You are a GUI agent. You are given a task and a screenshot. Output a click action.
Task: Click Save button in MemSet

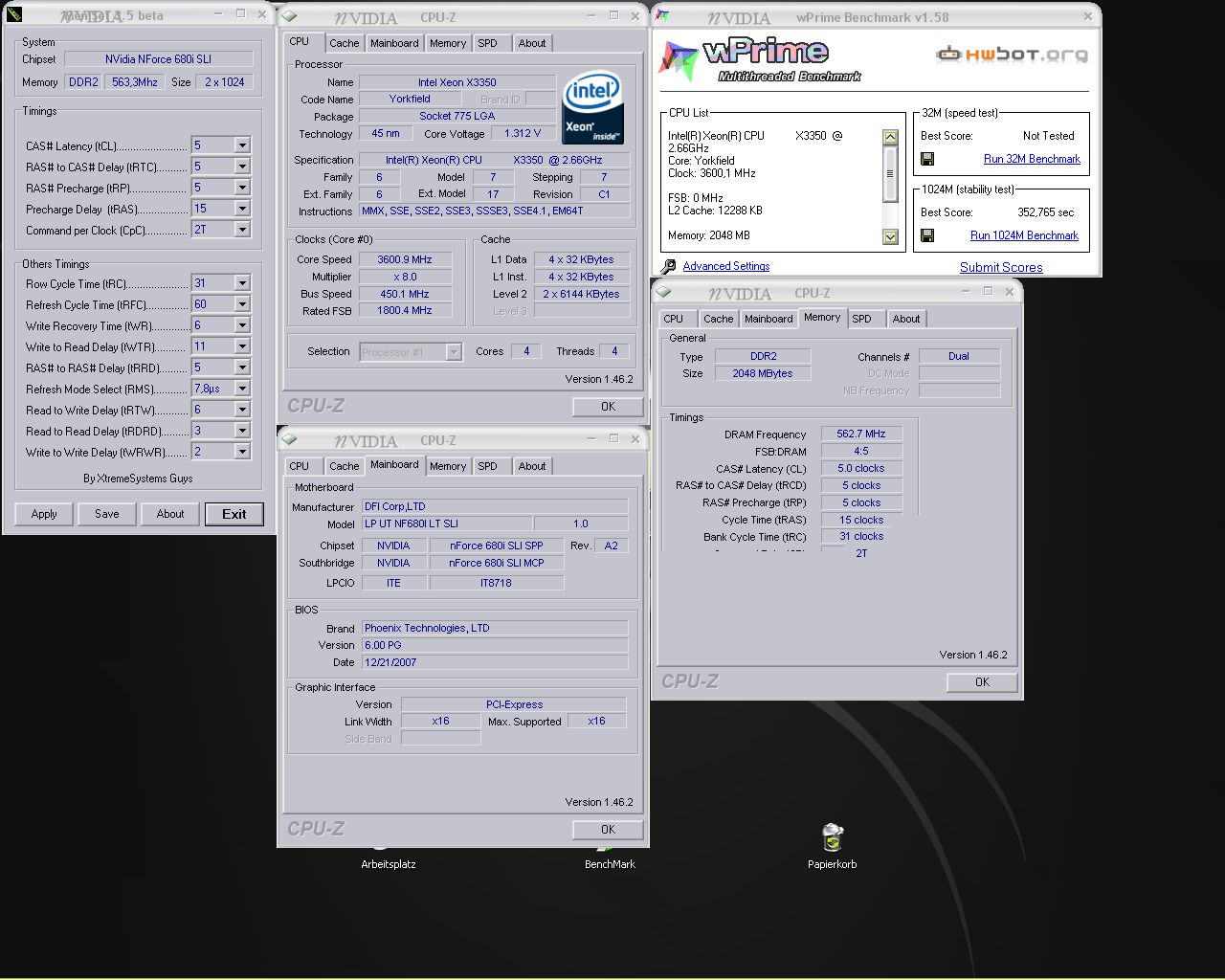(x=107, y=514)
